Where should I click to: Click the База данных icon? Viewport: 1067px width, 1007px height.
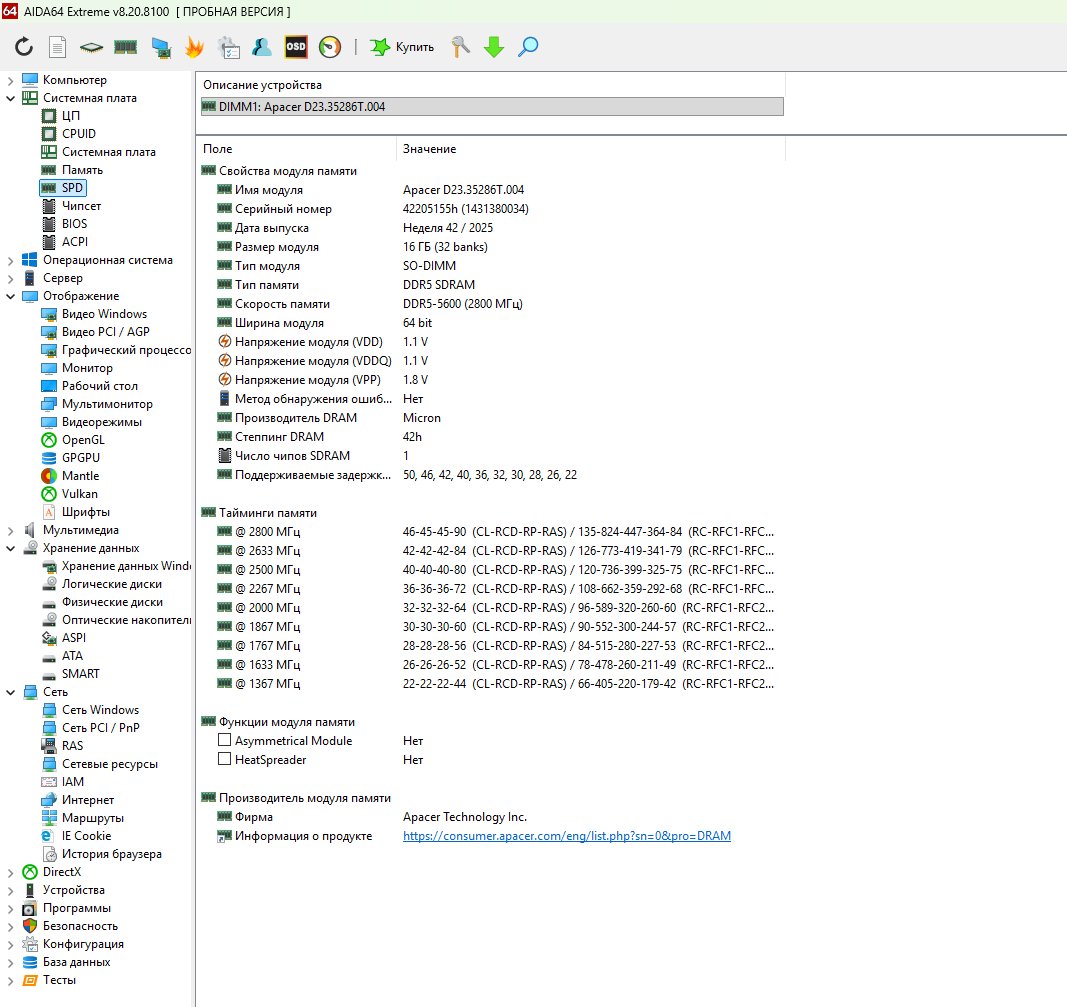click(x=30, y=962)
